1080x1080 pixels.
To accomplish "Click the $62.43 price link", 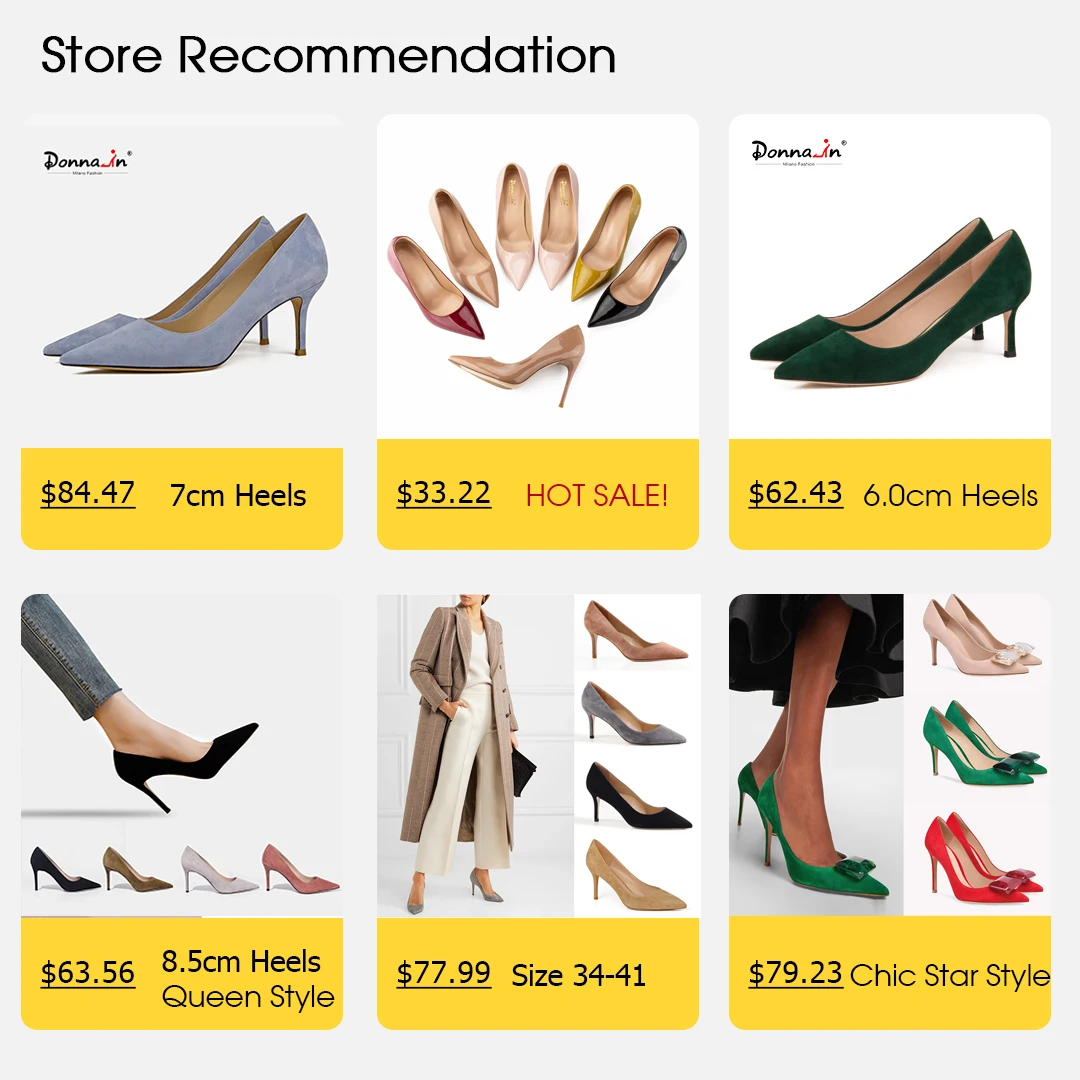I will click(796, 493).
